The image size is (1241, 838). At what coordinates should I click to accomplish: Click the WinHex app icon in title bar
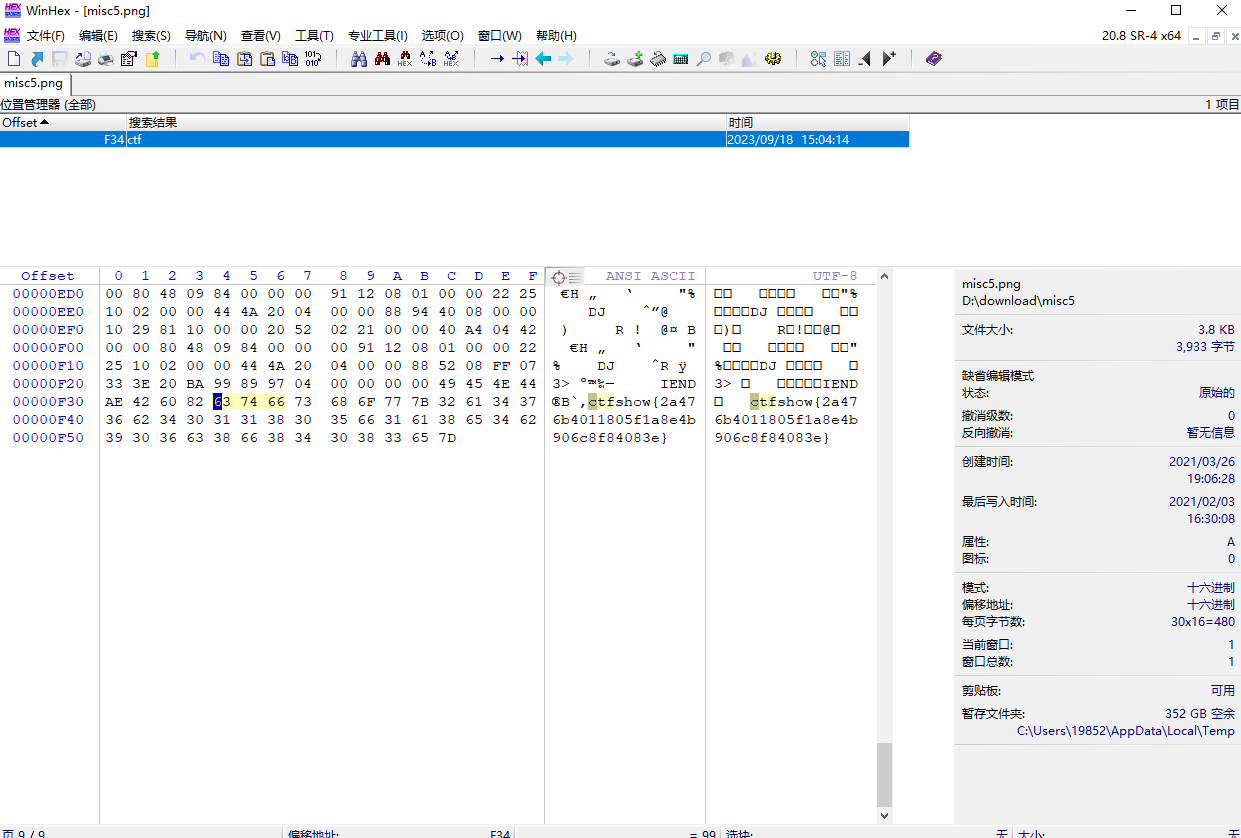click(x=13, y=10)
